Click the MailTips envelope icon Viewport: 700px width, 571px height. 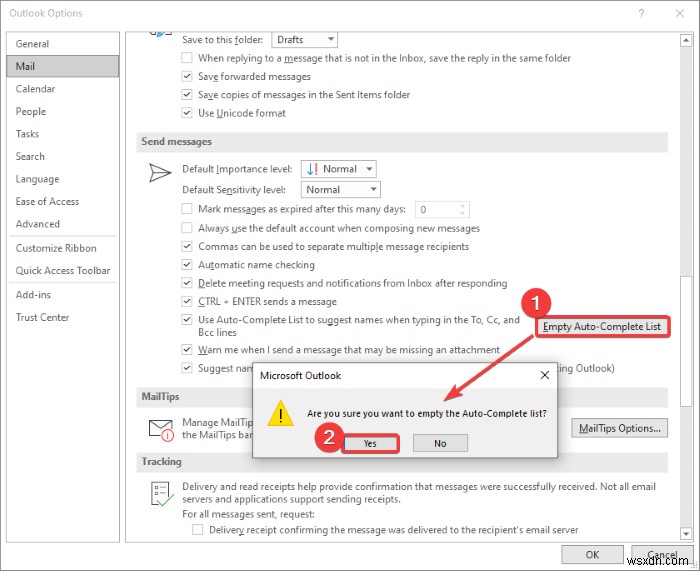[161, 430]
